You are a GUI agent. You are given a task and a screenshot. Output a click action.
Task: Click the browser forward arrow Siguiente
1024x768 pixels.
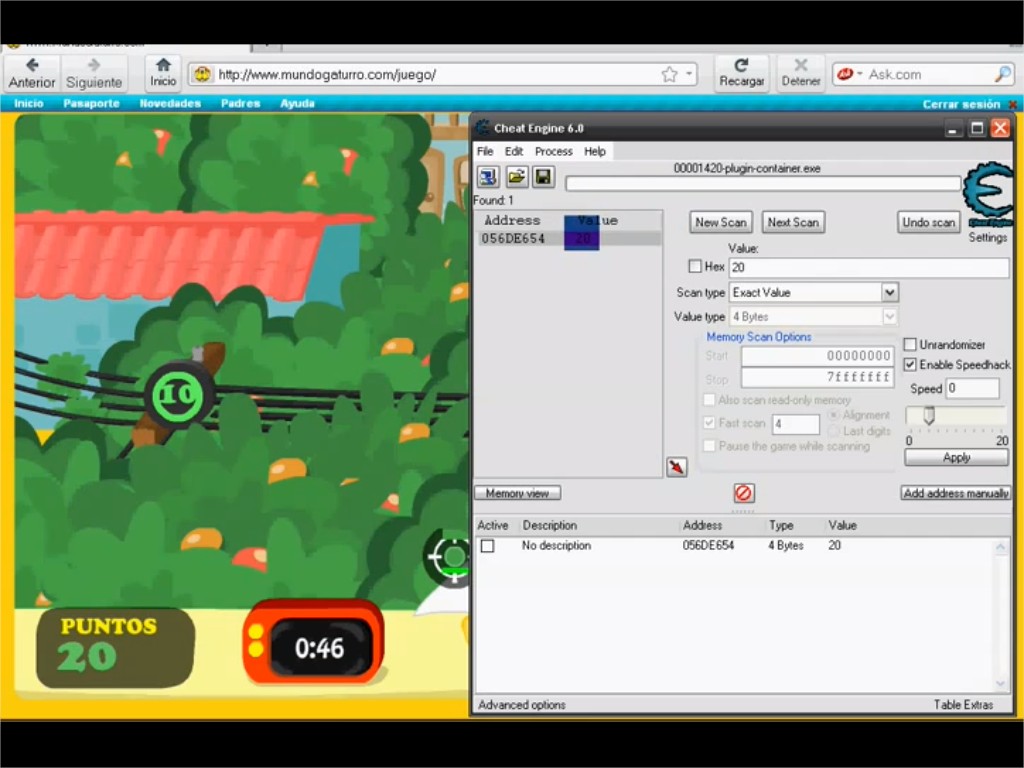click(94, 73)
